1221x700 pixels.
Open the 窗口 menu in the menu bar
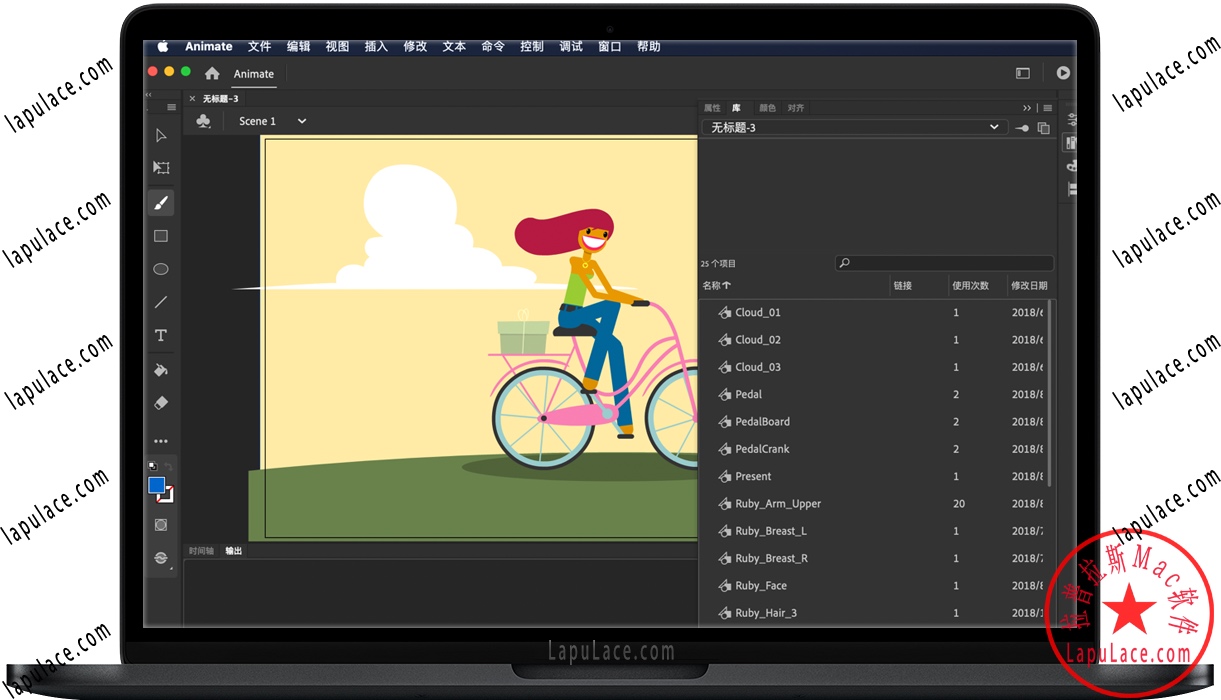[x=609, y=46]
